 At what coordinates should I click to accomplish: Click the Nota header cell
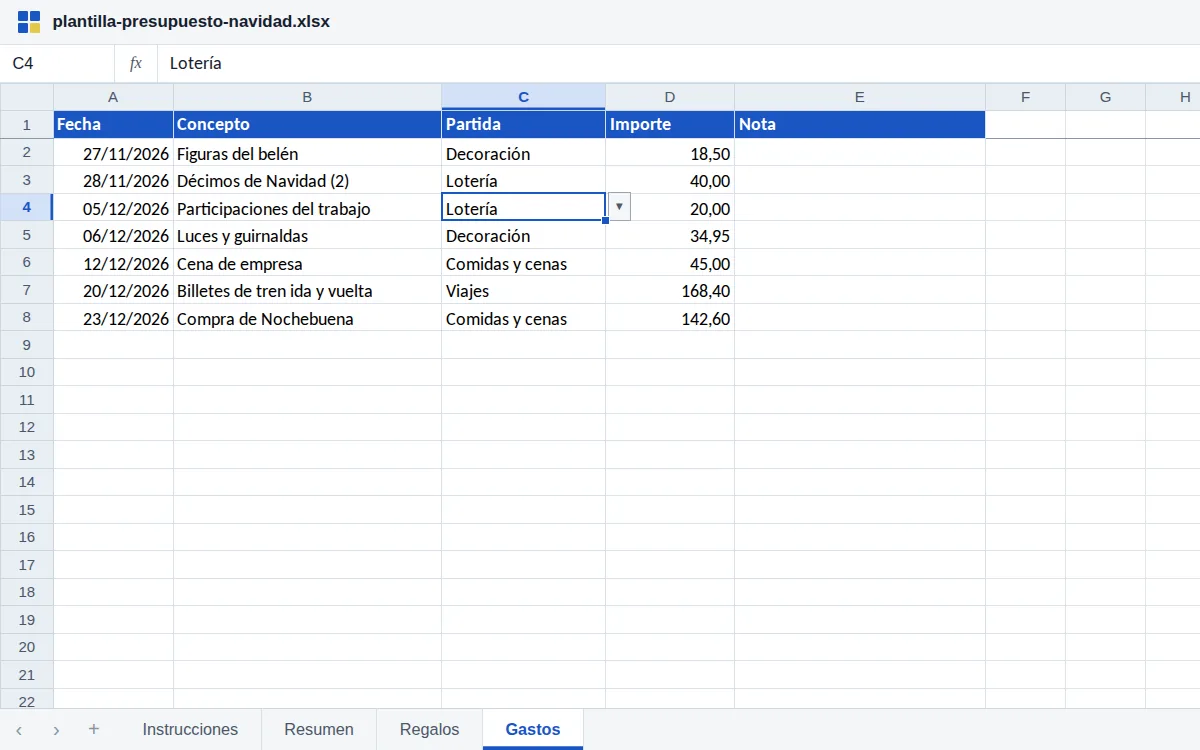[x=860, y=125]
